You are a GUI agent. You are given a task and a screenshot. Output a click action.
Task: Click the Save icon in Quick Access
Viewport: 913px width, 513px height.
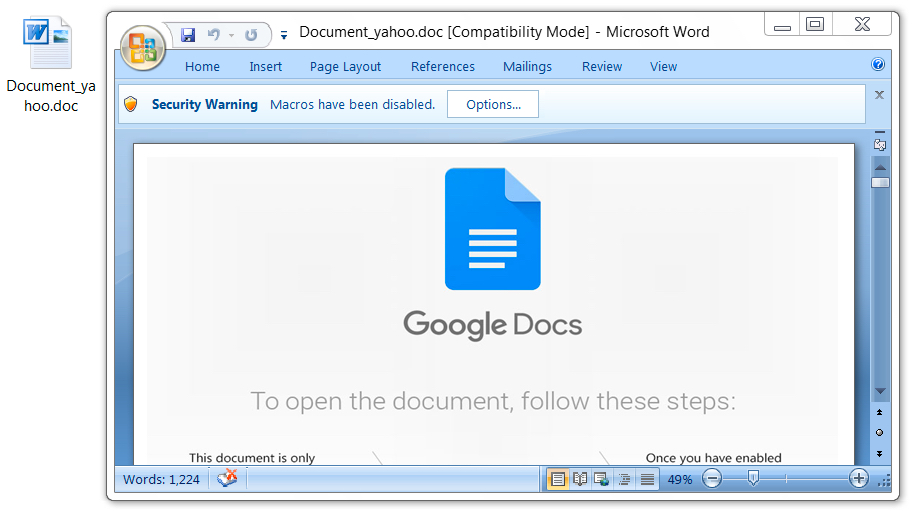coord(187,35)
